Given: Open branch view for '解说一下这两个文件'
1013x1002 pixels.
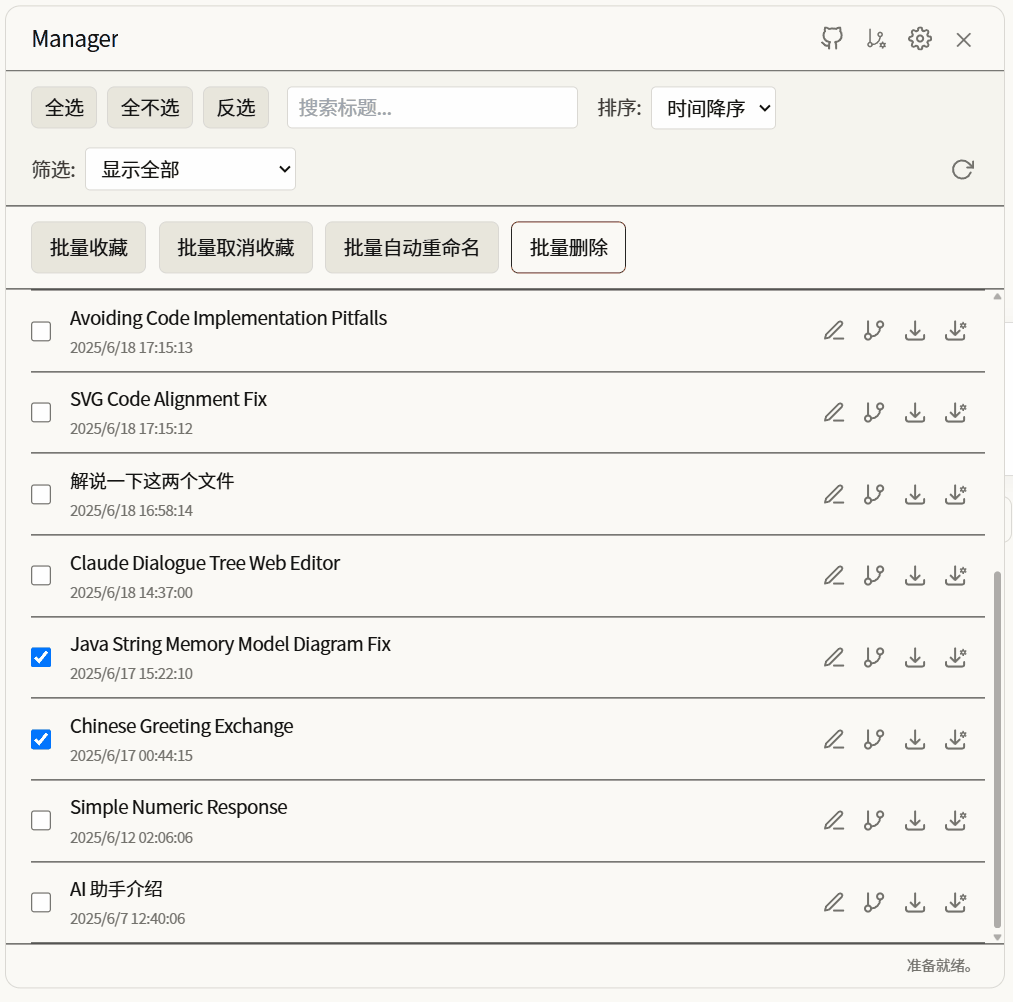Looking at the screenshot, I should tap(874, 494).
